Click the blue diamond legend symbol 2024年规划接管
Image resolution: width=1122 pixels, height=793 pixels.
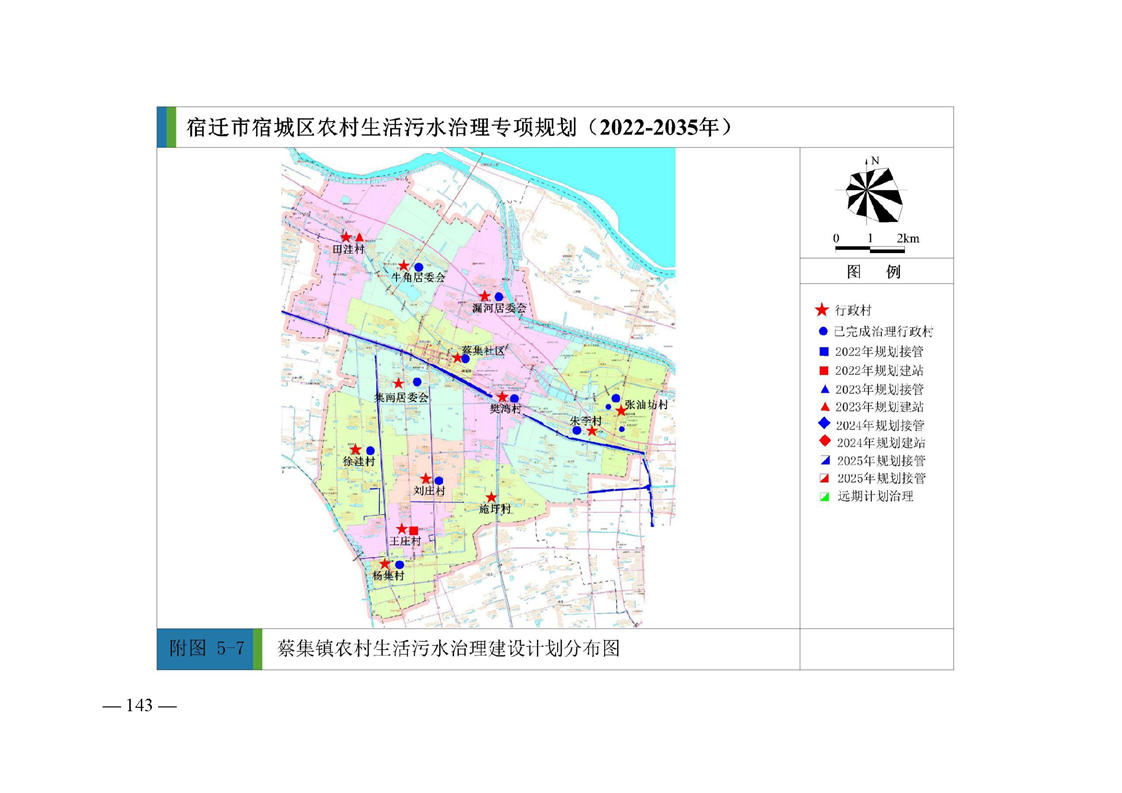click(822, 424)
